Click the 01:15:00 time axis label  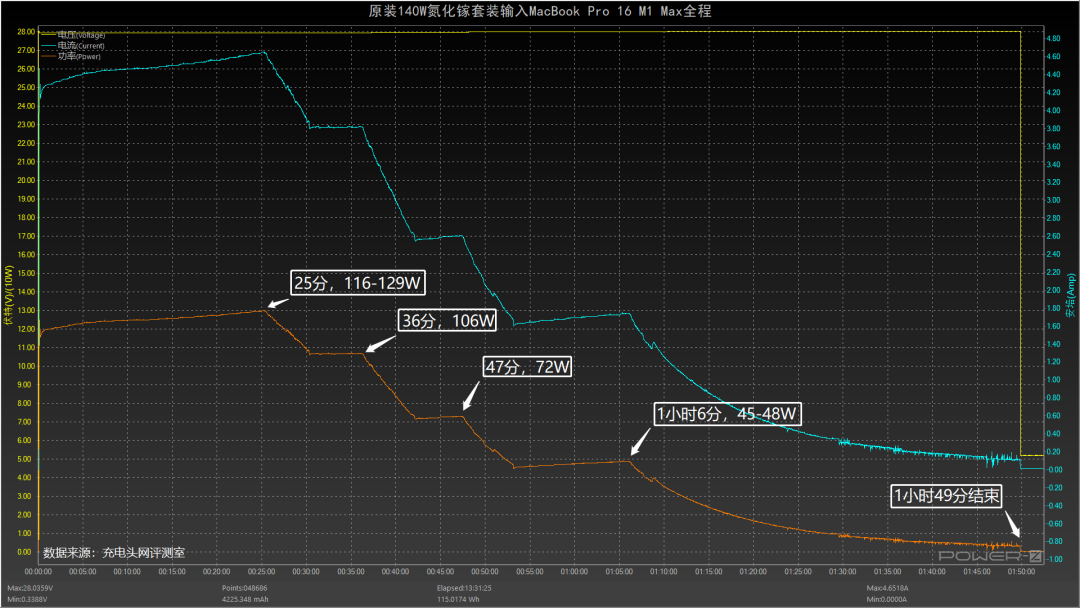coord(708,572)
